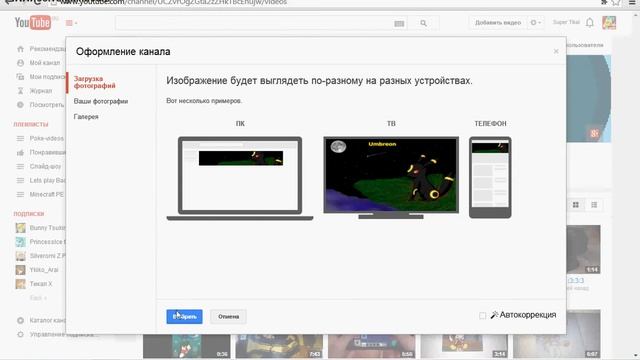Click the ТЕЛЕФОН preview image
The height and width of the screenshot is (360, 640).
pos(490,177)
